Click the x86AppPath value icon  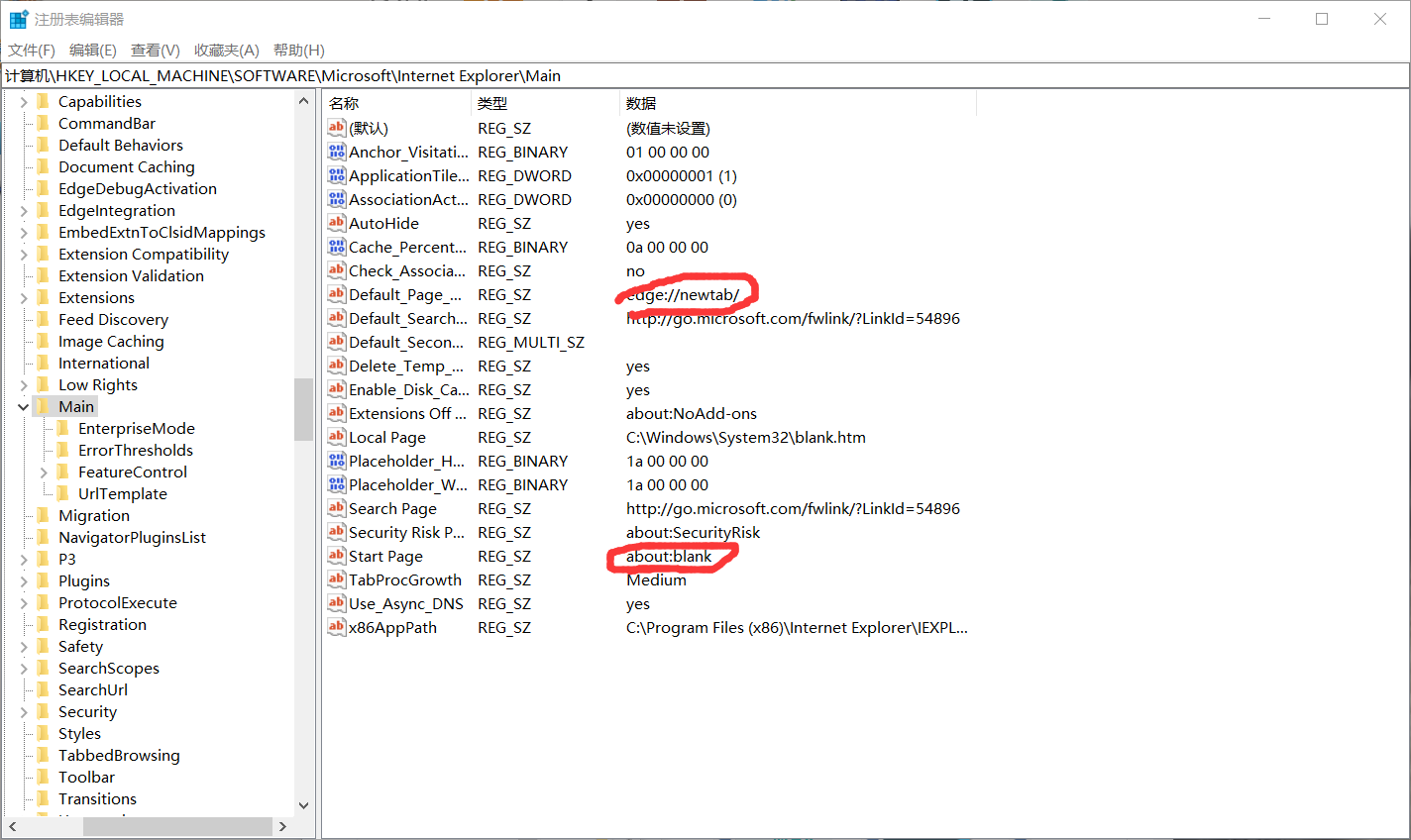[x=337, y=627]
